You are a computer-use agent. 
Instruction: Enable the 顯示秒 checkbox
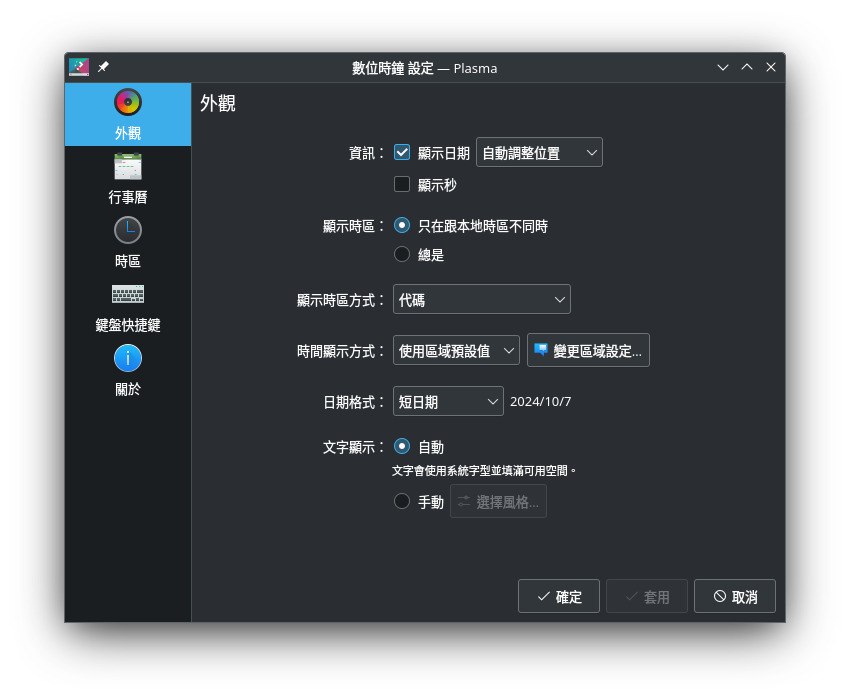(x=402, y=184)
